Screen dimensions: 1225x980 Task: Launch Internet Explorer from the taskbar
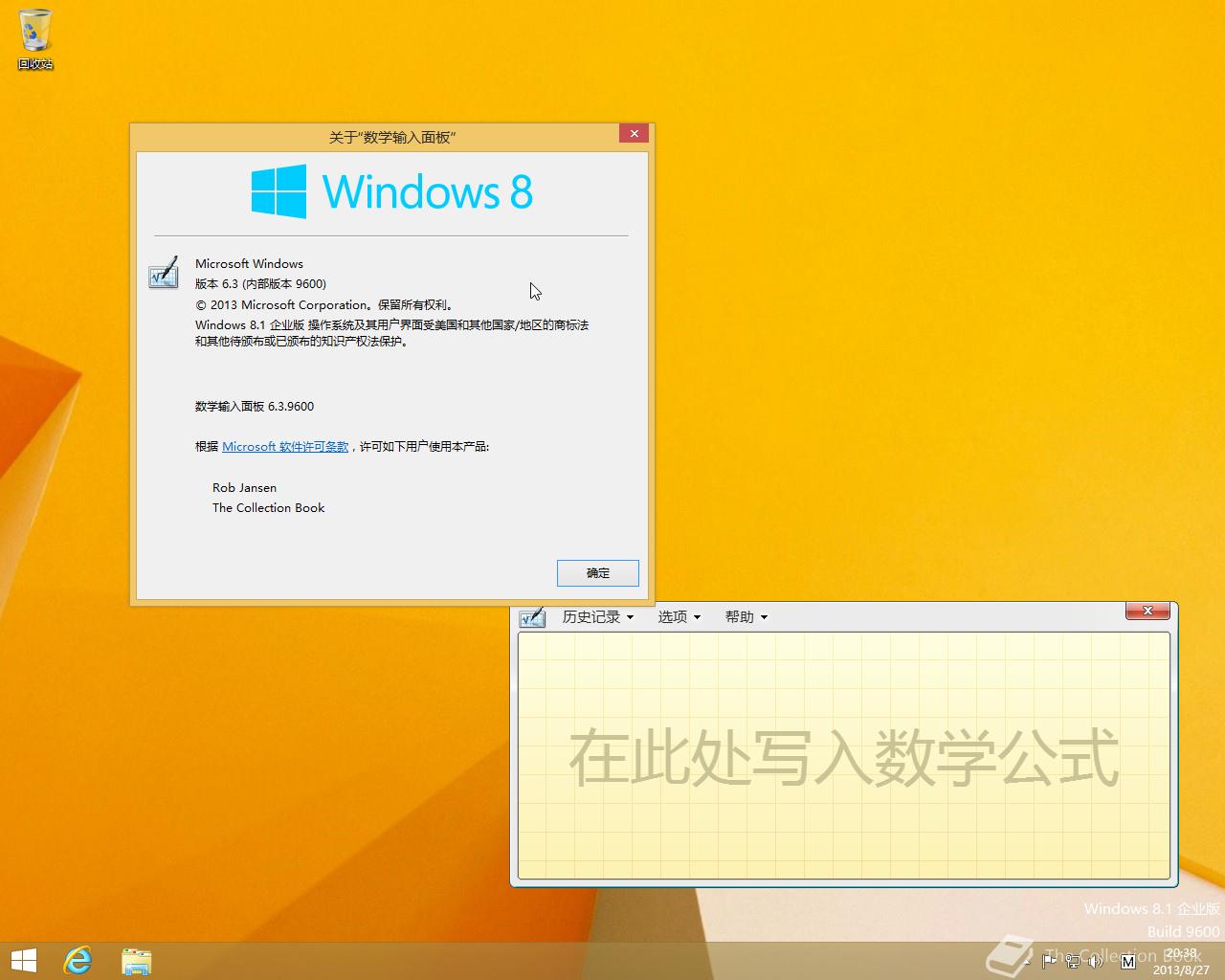(x=78, y=961)
